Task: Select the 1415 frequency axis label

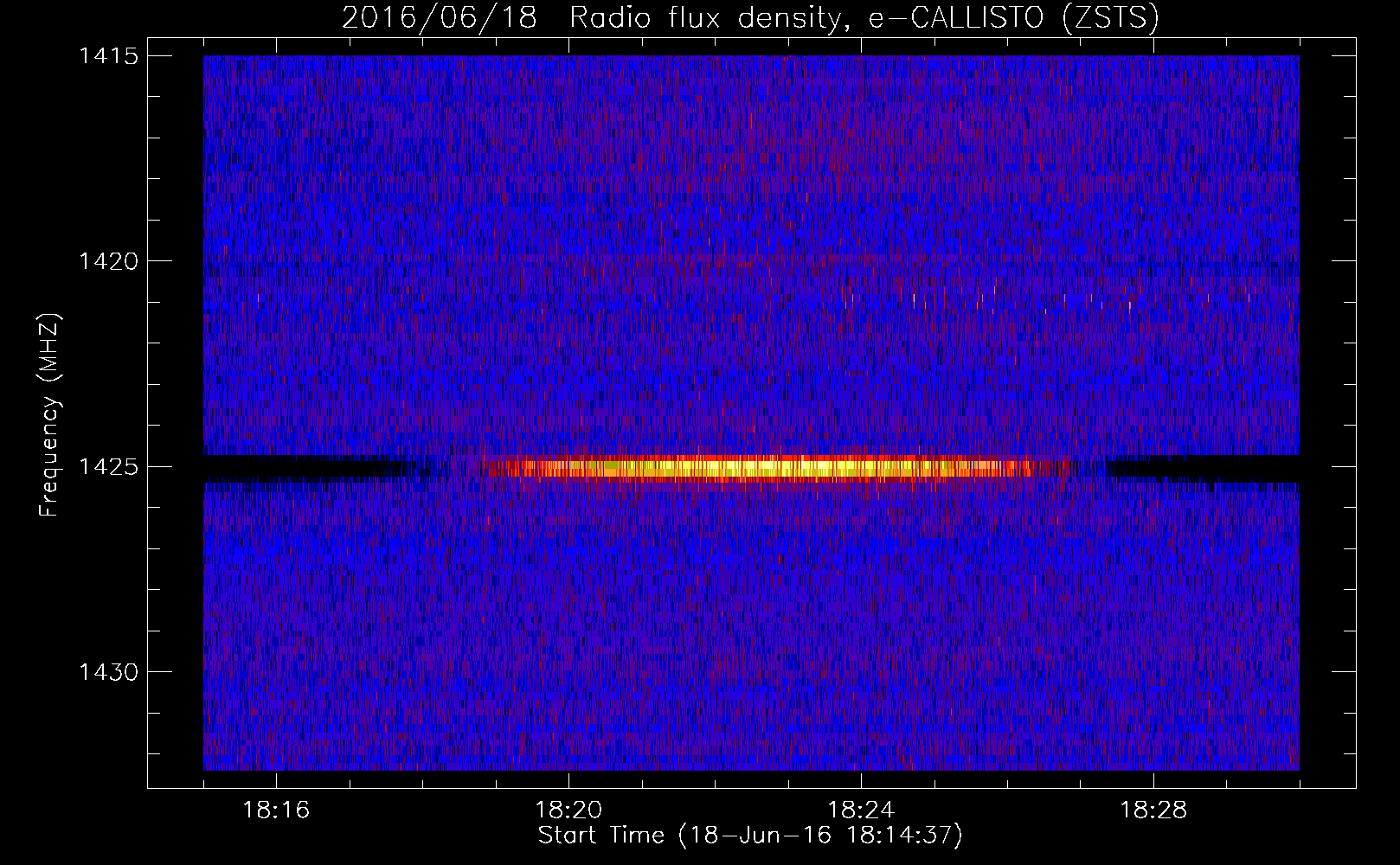Action: 108,56
